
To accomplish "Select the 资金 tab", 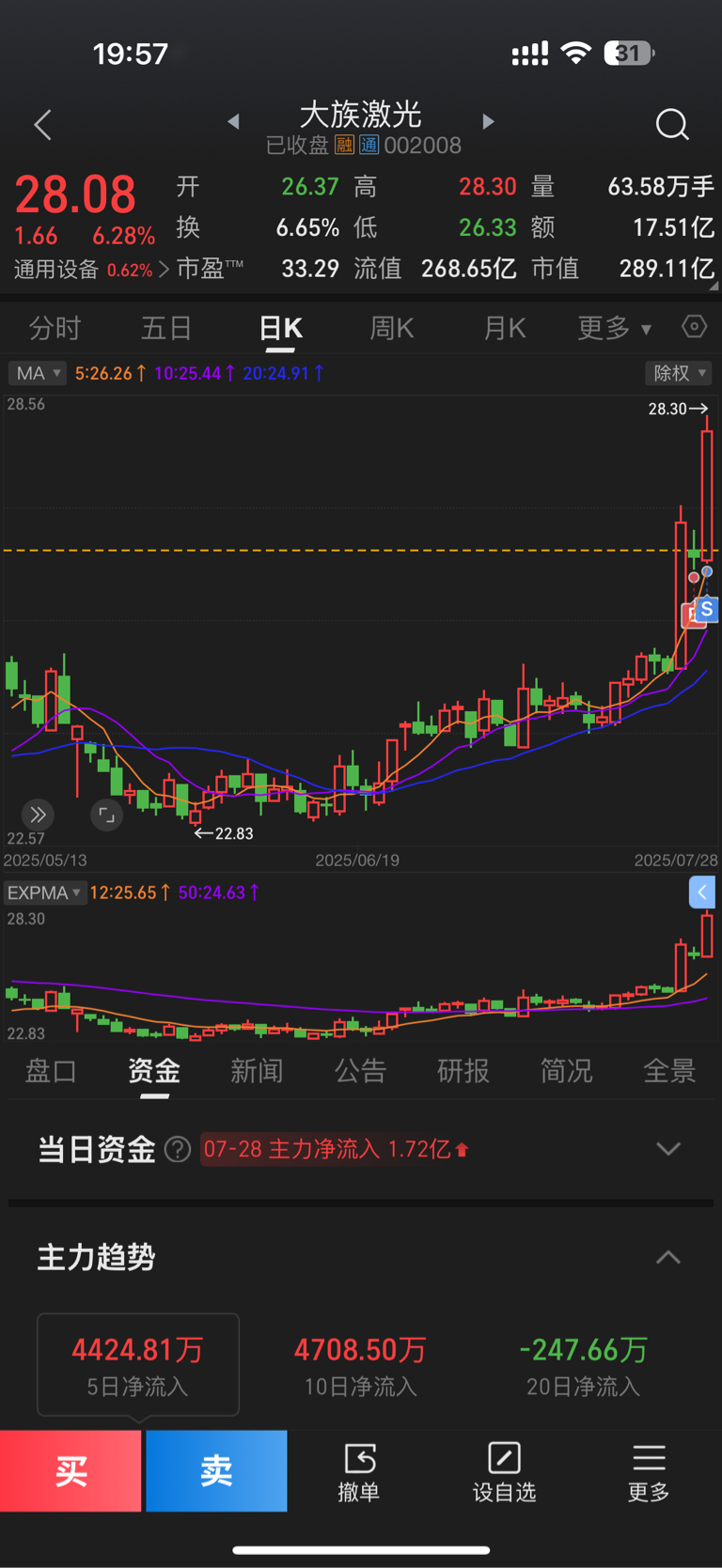I will (154, 1071).
